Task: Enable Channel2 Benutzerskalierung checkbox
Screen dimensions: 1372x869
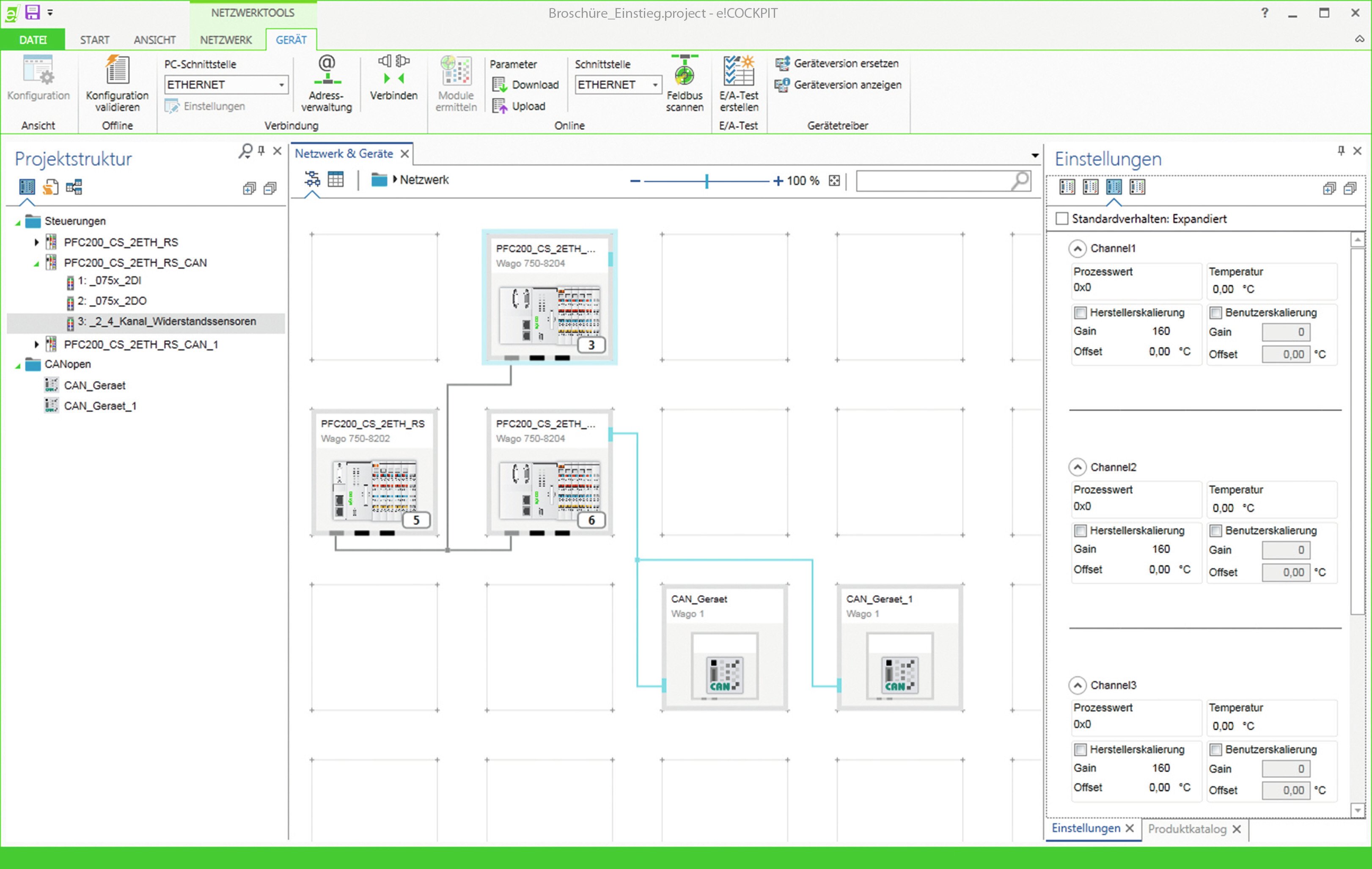Action: coord(1215,531)
